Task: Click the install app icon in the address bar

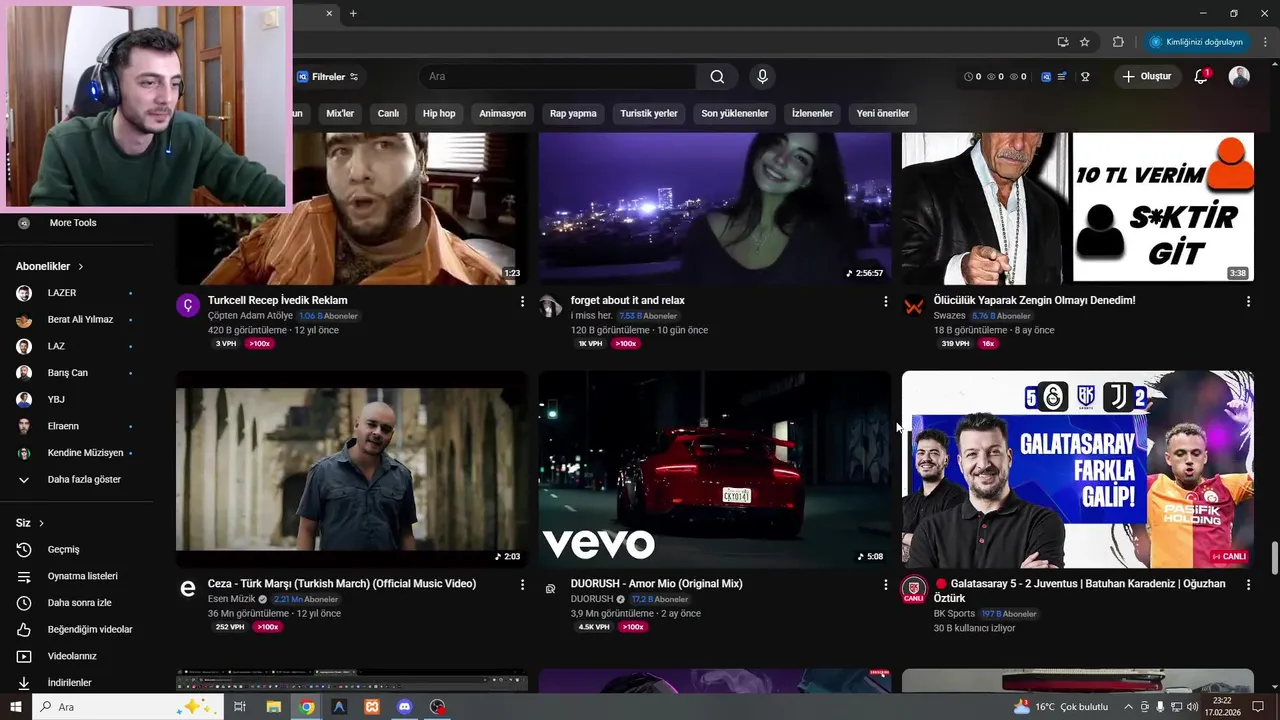Action: pos(1062,42)
